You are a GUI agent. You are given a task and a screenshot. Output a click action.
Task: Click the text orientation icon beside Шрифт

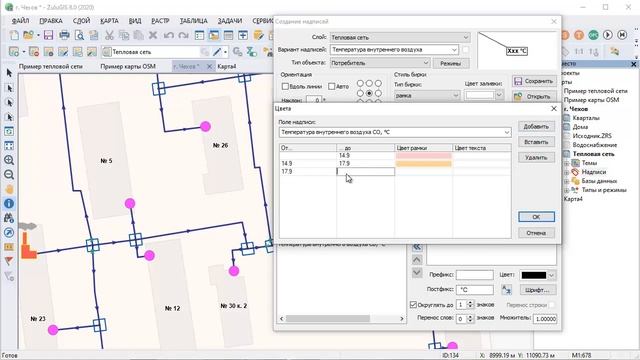pyautogui.click(x=507, y=289)
